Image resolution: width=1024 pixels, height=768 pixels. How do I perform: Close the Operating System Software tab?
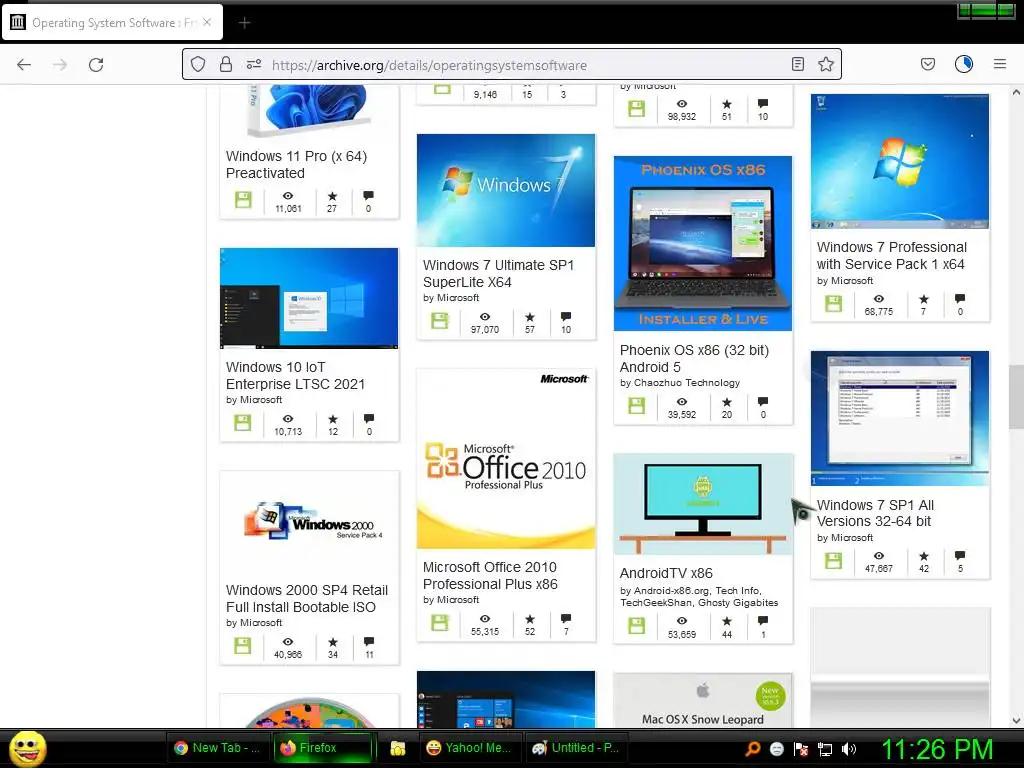pyautogui.click(x=207, y=22)
